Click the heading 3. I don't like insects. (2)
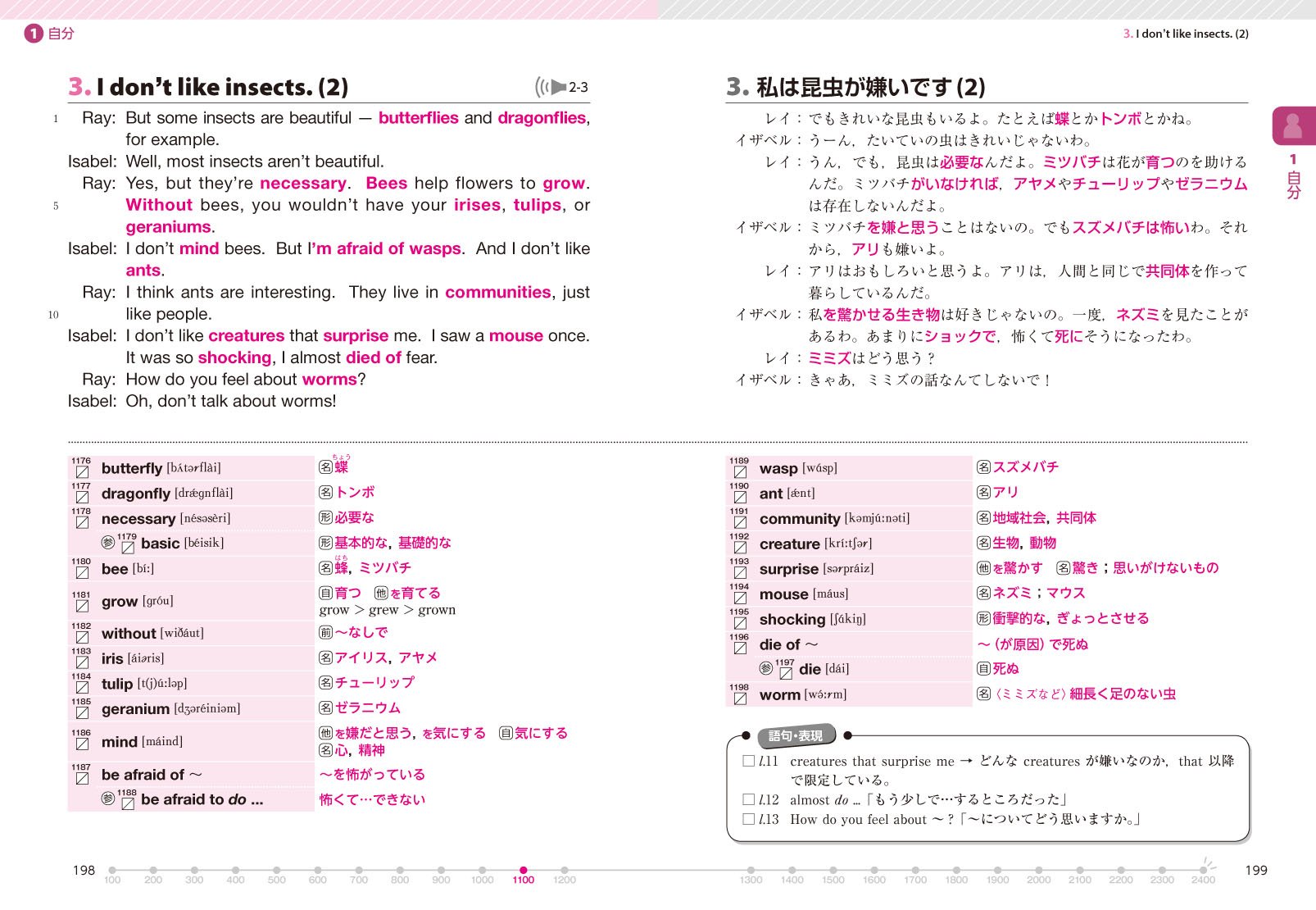The width and height of the screenshot is (1316, 910). coord(208,87)
